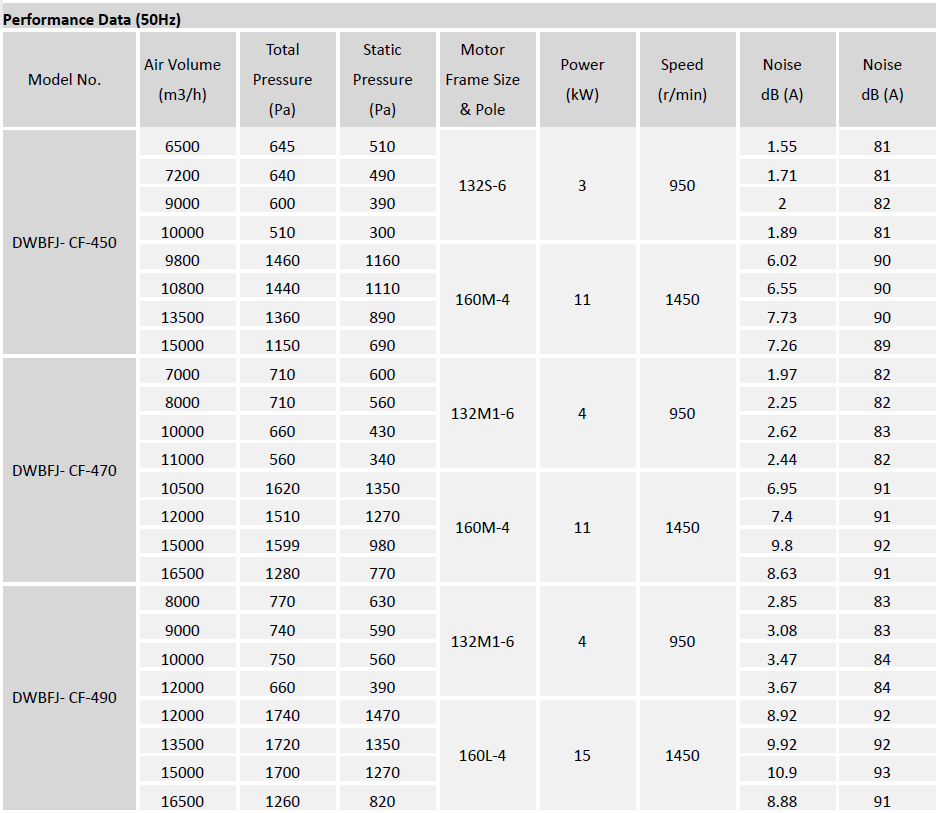This screenshot has width=942, height=813.
Task: Select the DWBFJ- CF-470 model cell
Action: coord(65,470)
